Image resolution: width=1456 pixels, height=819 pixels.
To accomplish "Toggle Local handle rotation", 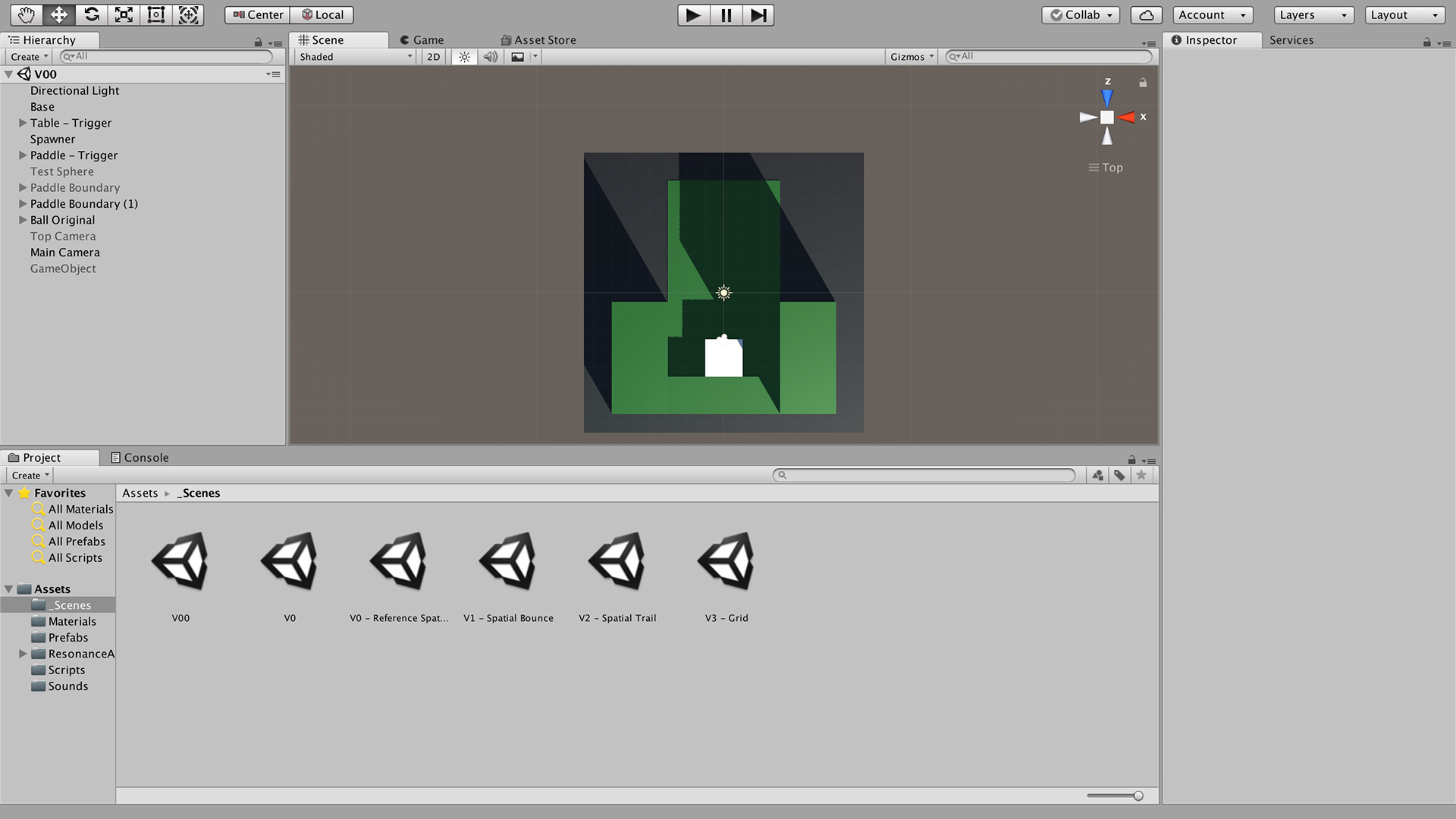I will (x=322, y=14).
